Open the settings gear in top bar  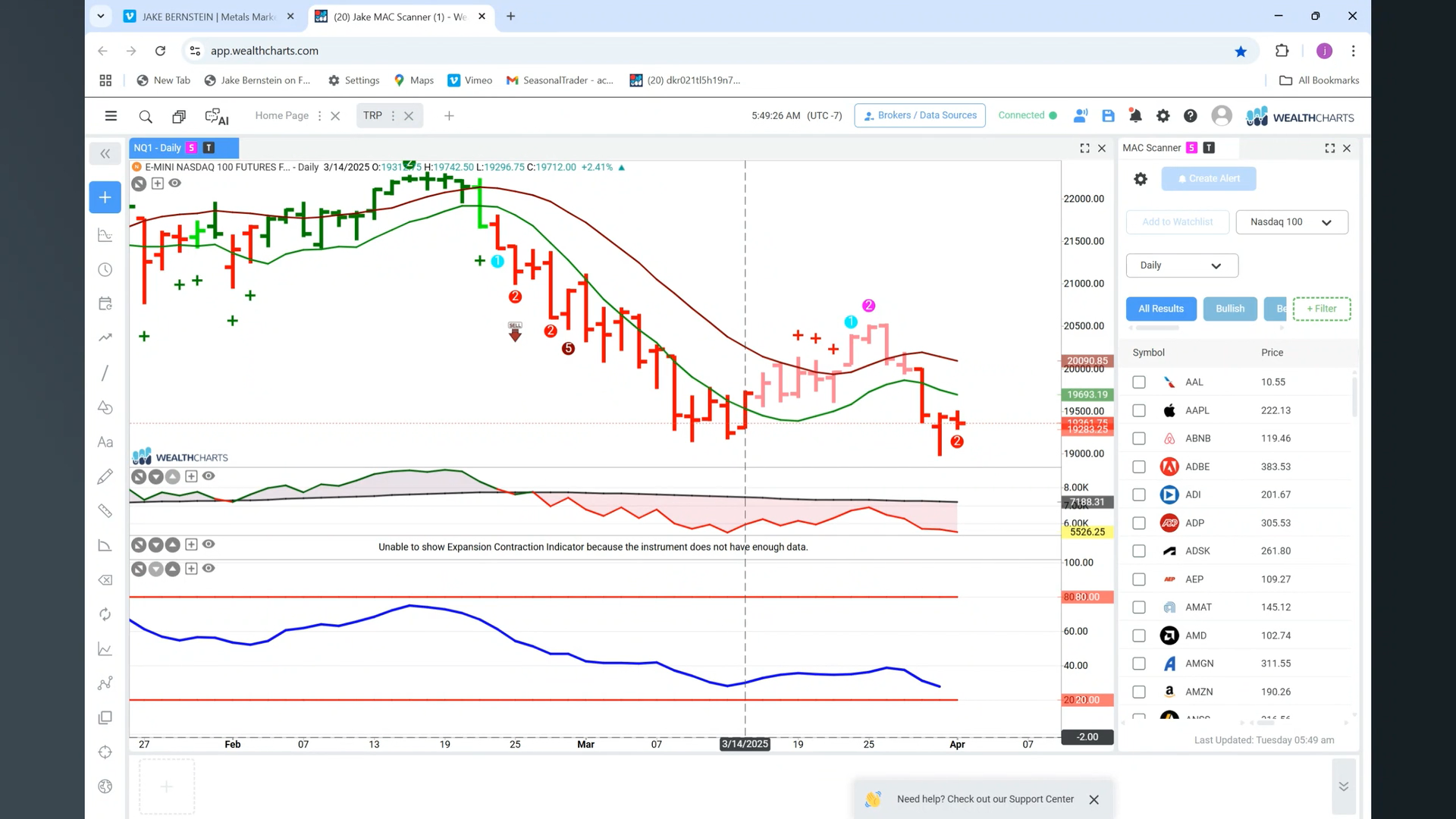[1163, 116]
